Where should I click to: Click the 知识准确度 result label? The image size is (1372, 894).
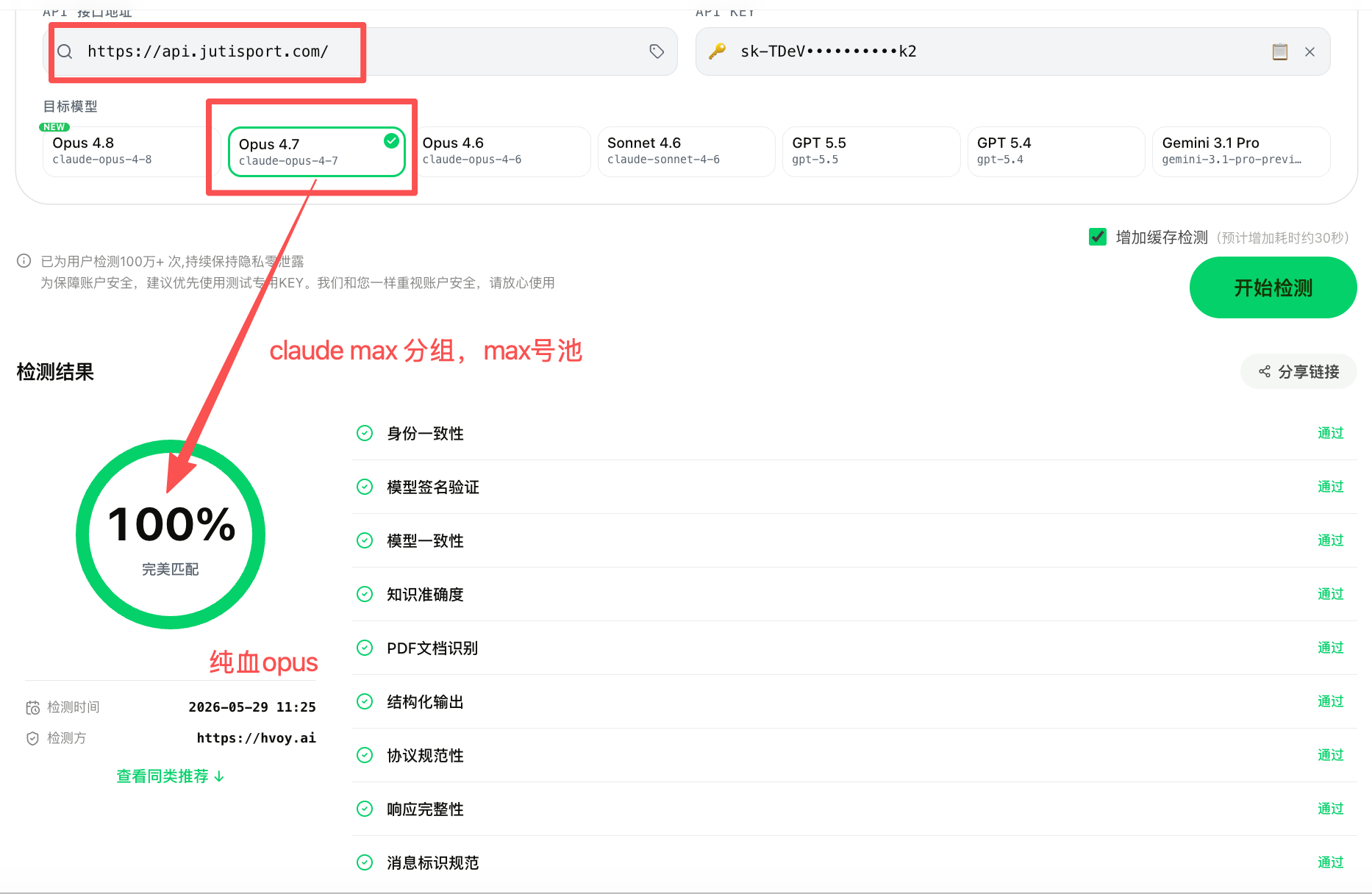coord(425,595)
